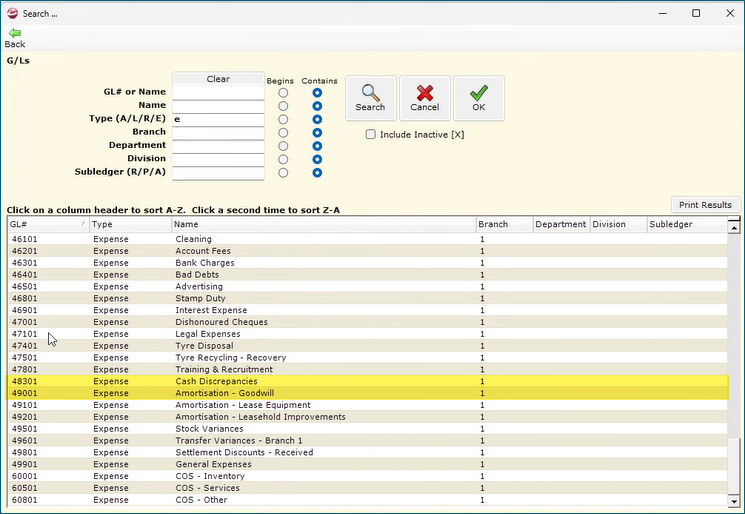This screenshot has height=514, width=745.
Task: Click the GL# or Name input field
Action: tap(218, 92)
